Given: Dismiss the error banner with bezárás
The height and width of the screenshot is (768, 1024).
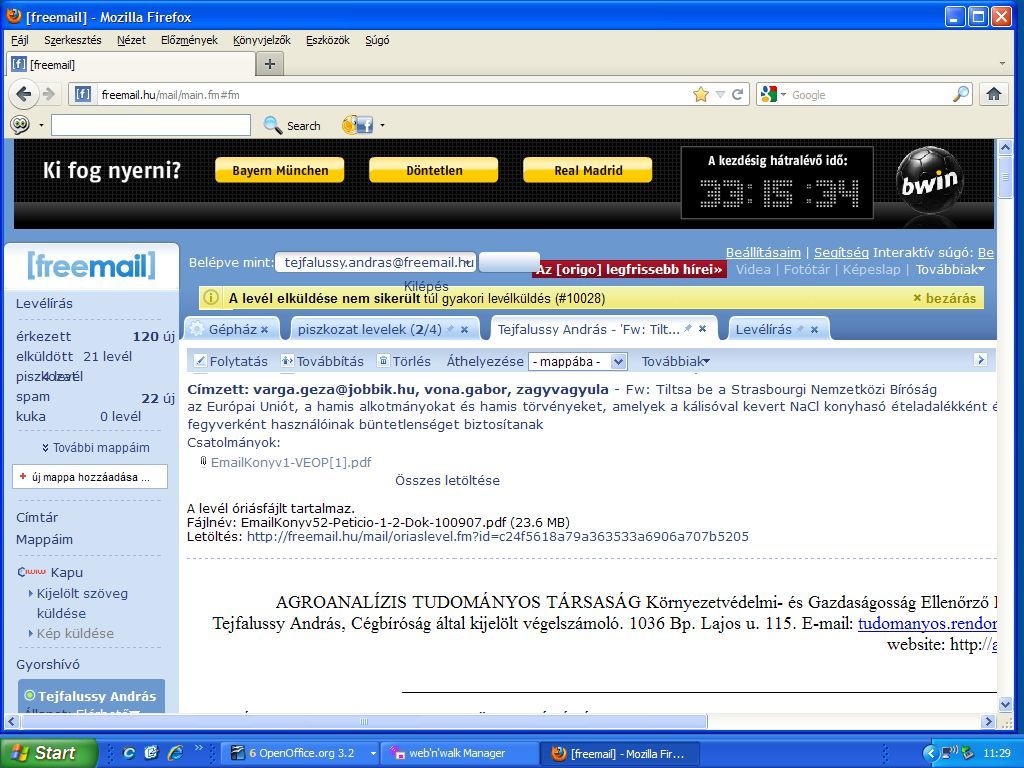Looking at the screenshot, I should (x=944, y=298).
